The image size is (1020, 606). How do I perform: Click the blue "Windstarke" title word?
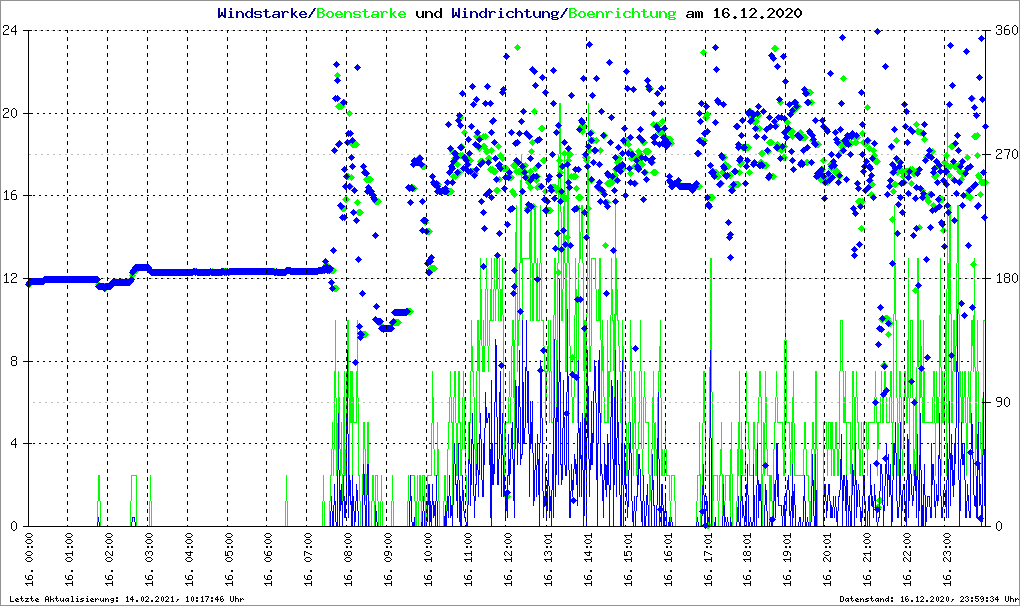pyautogui.click(x=264, y=14)
